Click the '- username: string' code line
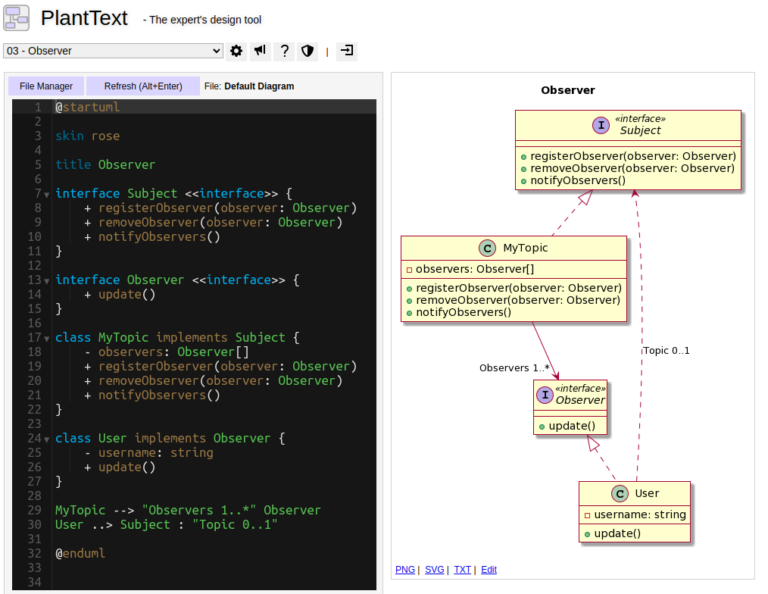This screenshot has height=594, width=768. click(149, 452)
